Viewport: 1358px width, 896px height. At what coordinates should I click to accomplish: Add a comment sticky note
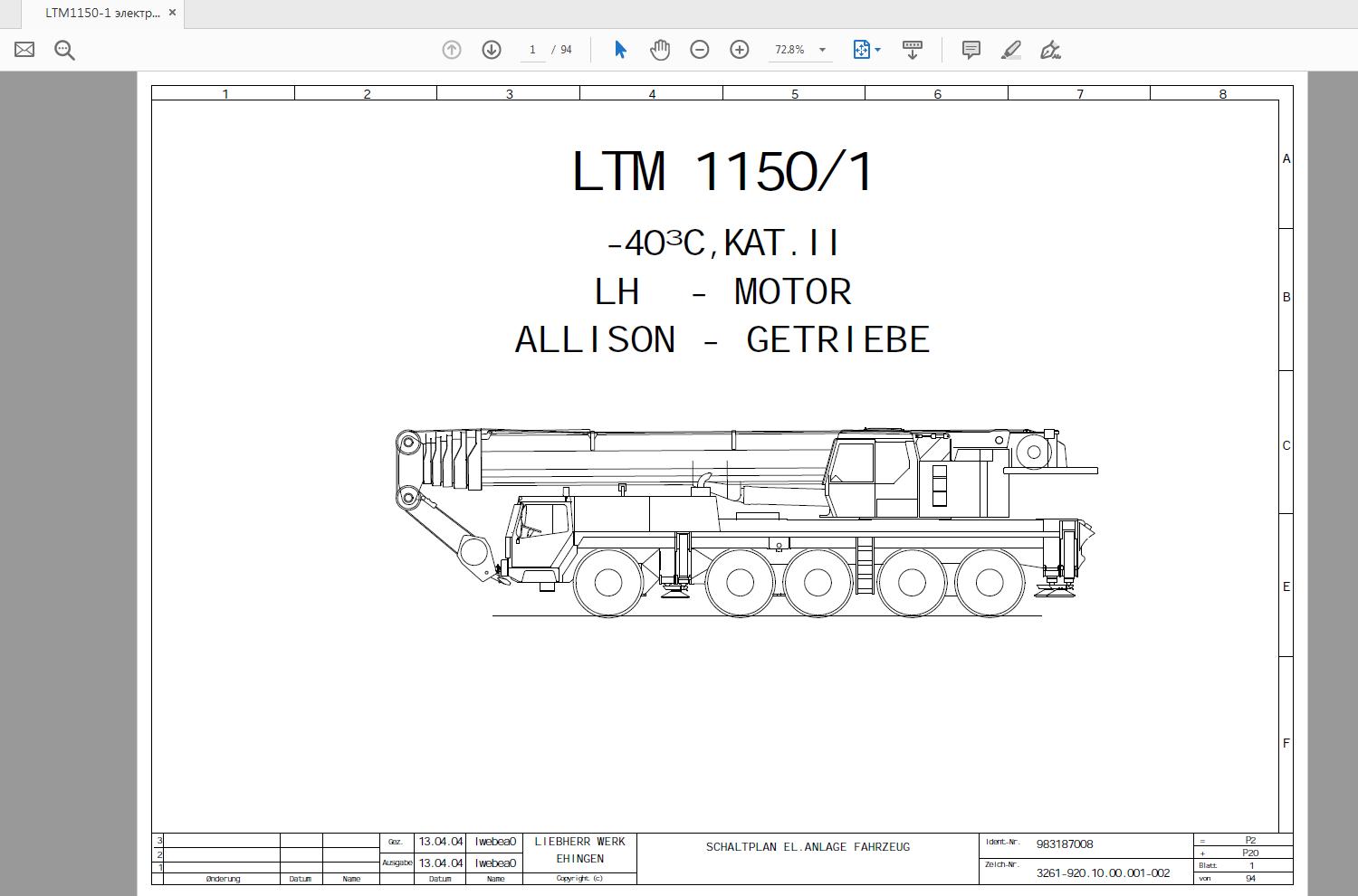(971, 50)
